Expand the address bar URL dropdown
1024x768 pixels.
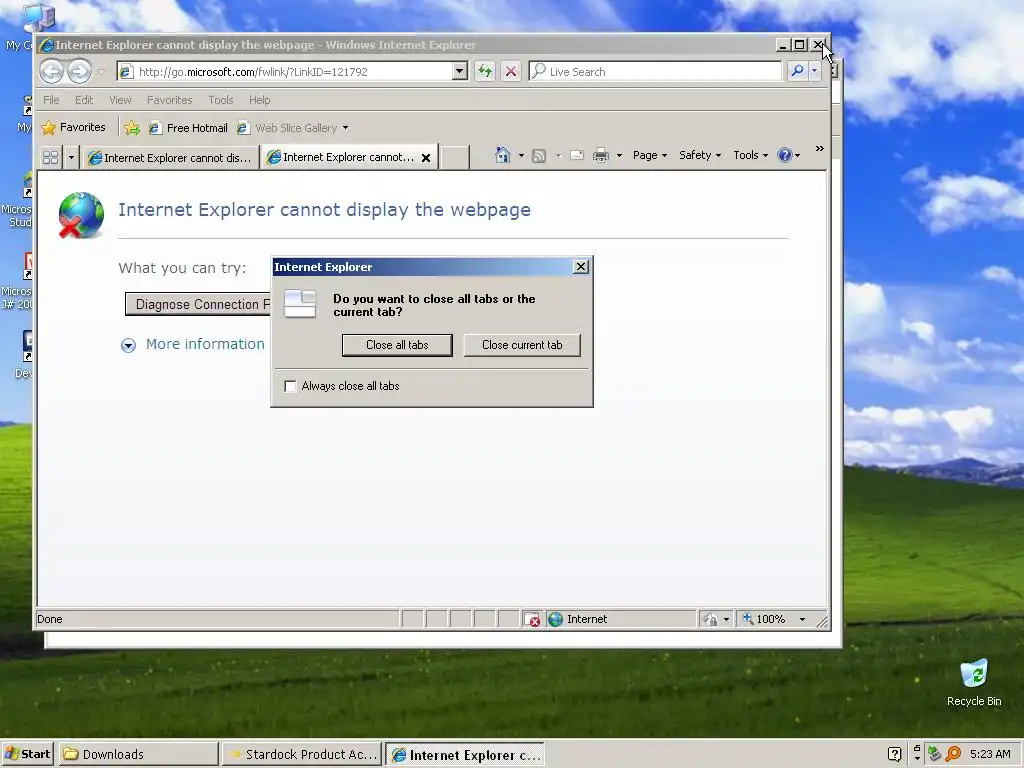460,71
